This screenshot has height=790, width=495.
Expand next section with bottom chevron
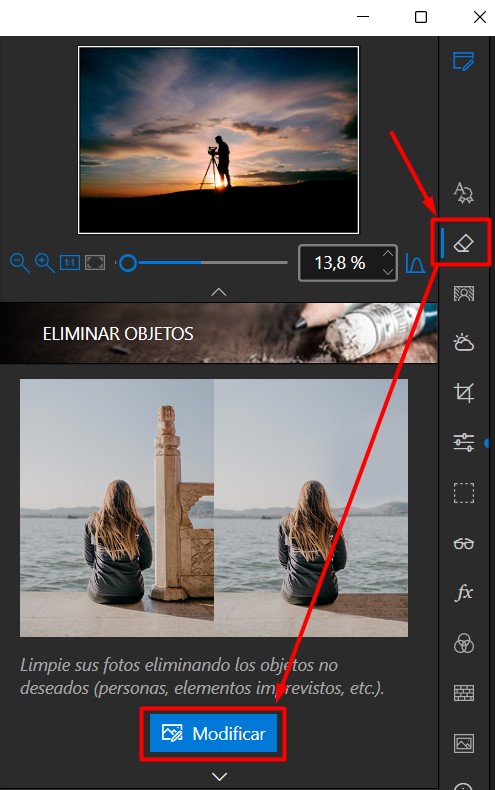(219, 776)
